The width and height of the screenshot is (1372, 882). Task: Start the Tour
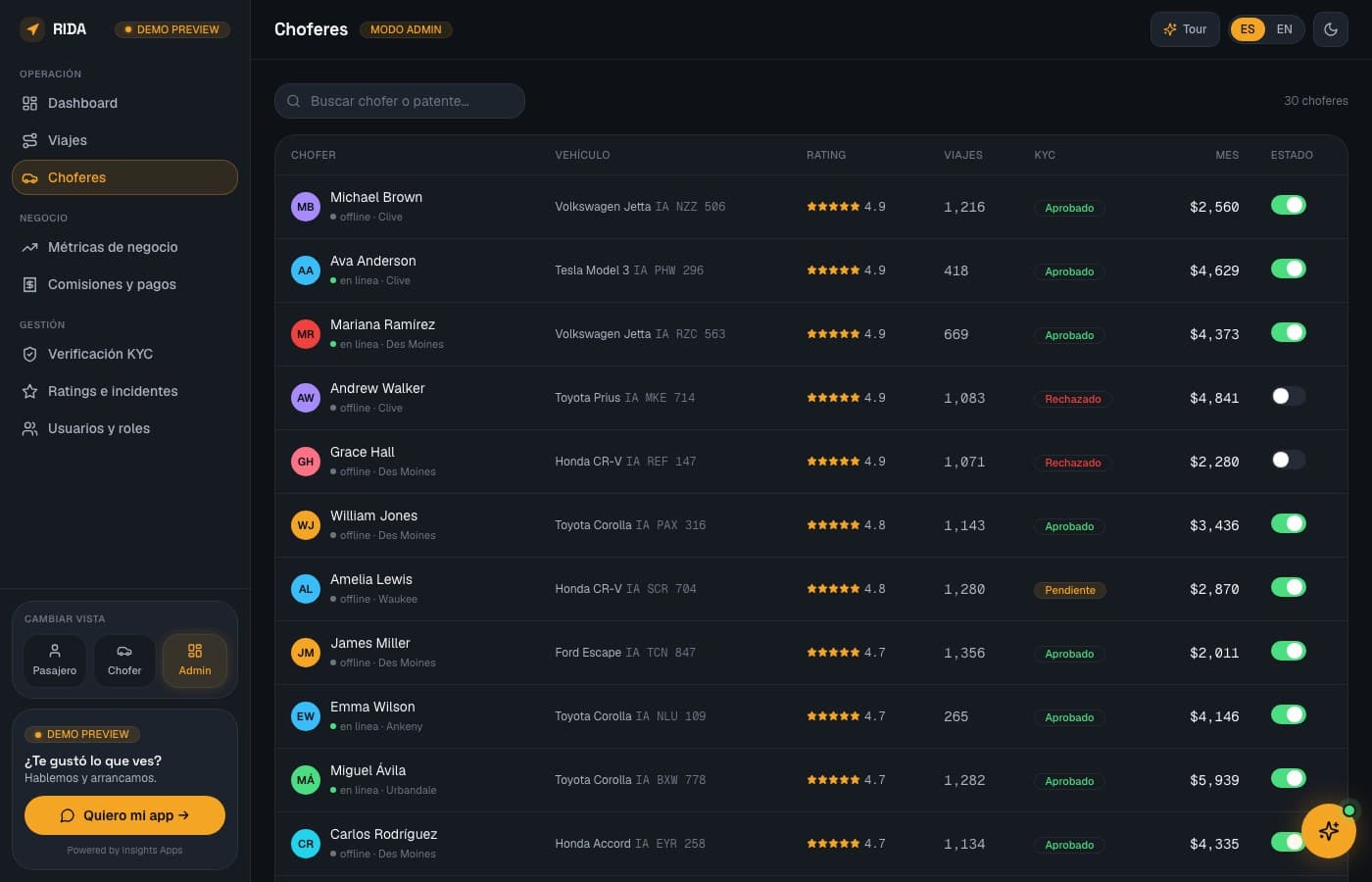pyautogui.click(x=1185, y=29)
